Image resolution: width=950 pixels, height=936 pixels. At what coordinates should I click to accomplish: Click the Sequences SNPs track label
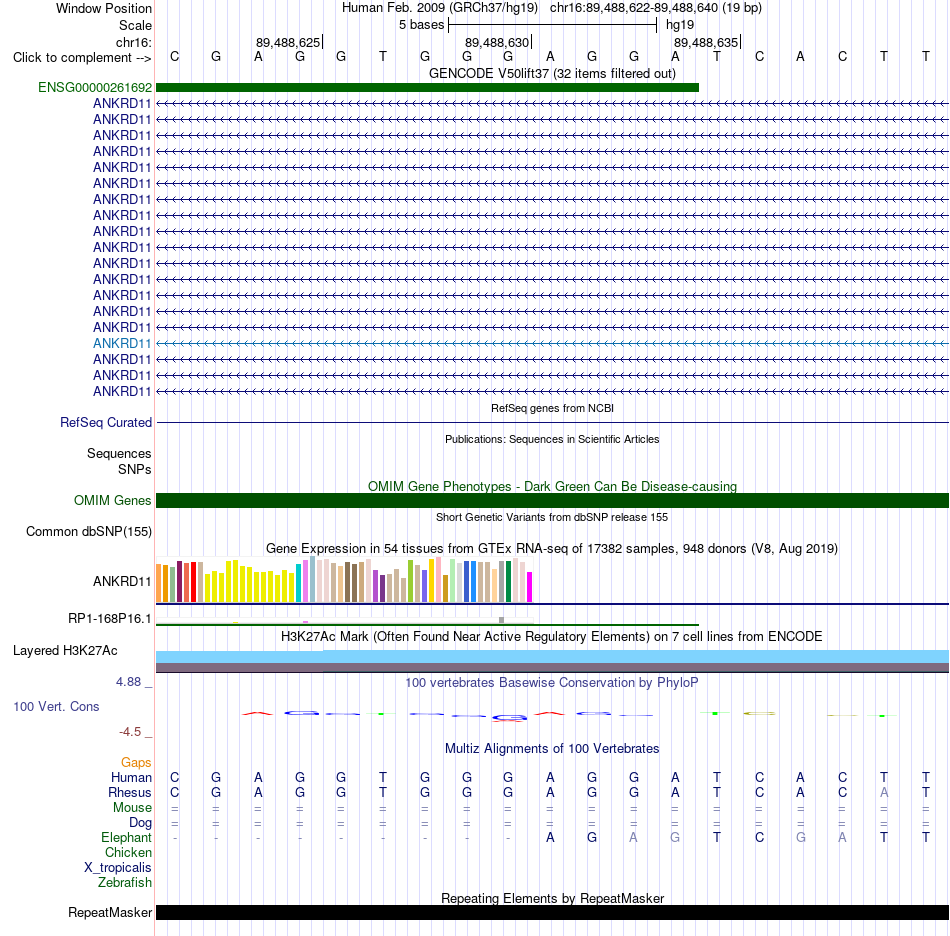[x=119, y=462]
